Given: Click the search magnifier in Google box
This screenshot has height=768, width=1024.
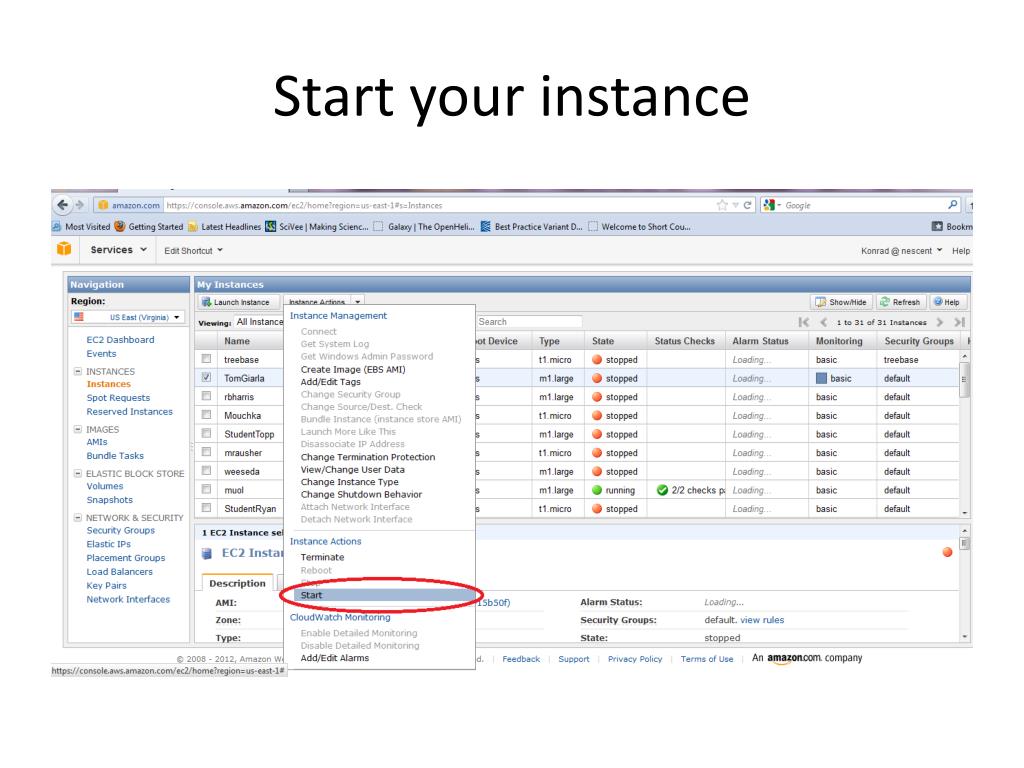Looking at the screenshot, I should [953, 205].
